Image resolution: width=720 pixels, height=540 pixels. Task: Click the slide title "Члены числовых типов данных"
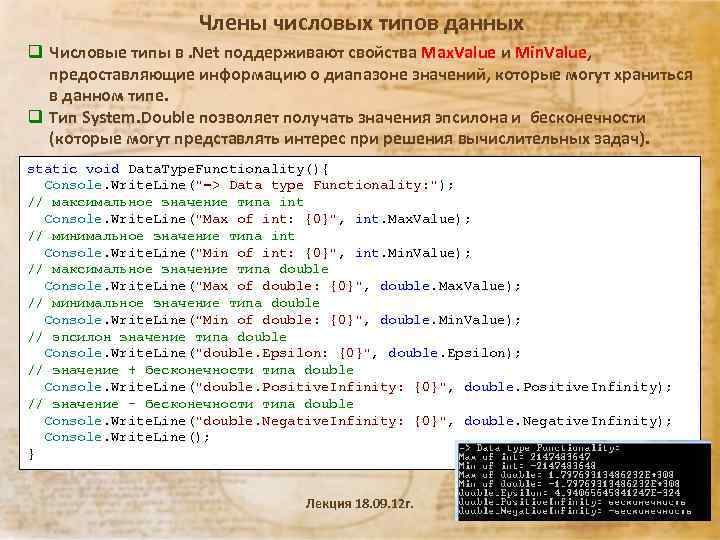click(361, 23)
